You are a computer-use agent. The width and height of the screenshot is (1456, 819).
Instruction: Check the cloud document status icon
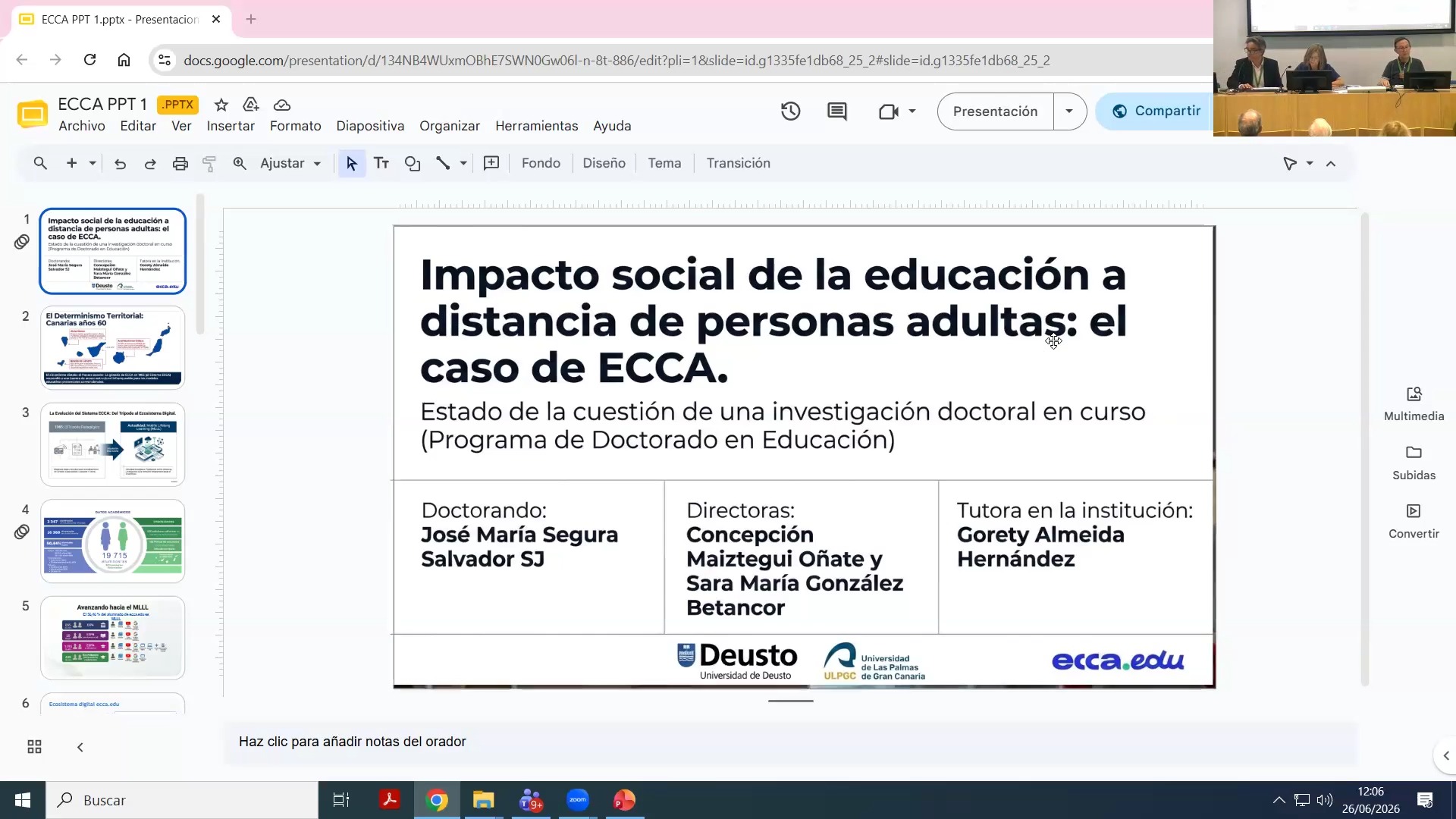pos(282,105)
